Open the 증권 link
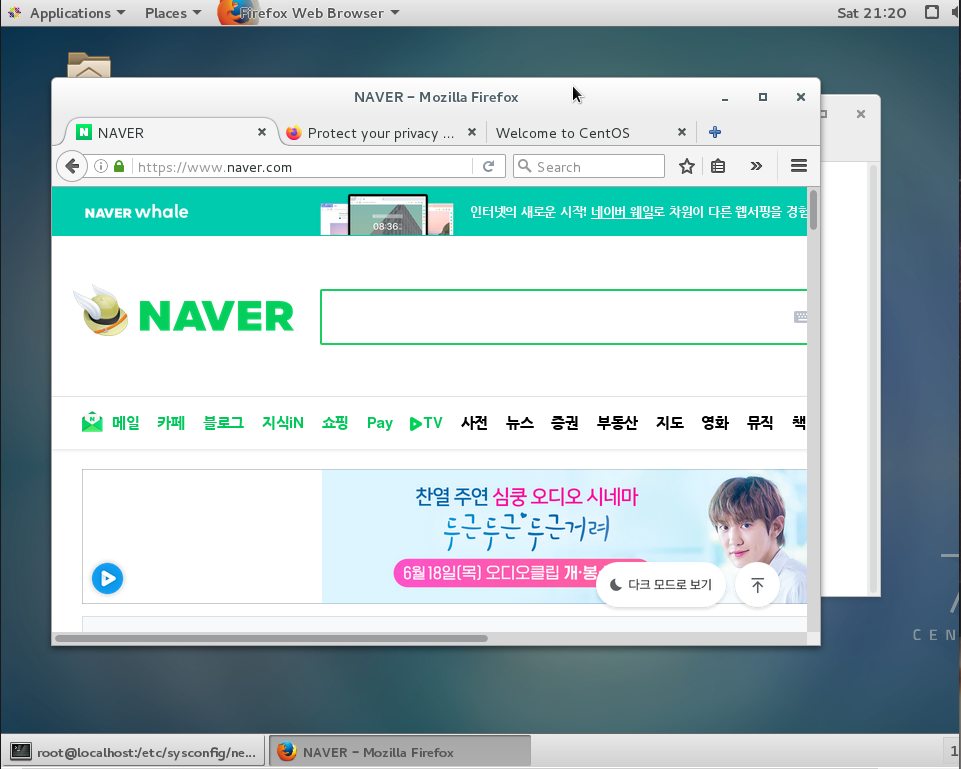The width and height of the screenshot is (961, 769). (564, 423)
